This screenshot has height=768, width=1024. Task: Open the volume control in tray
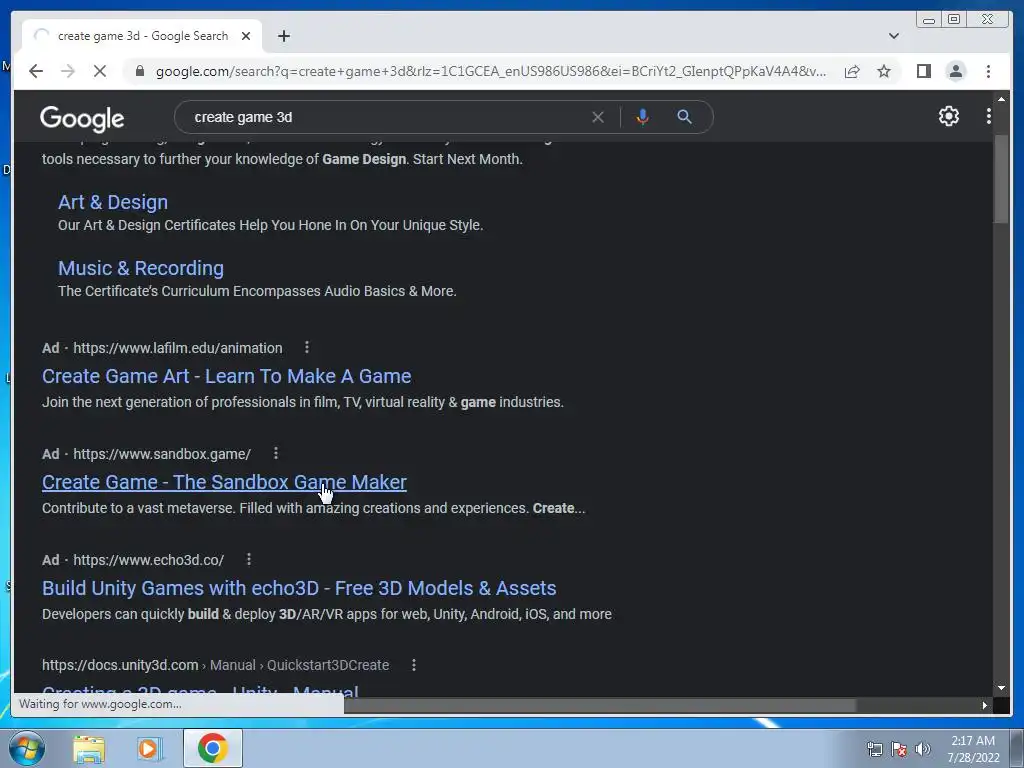point(923,749)
